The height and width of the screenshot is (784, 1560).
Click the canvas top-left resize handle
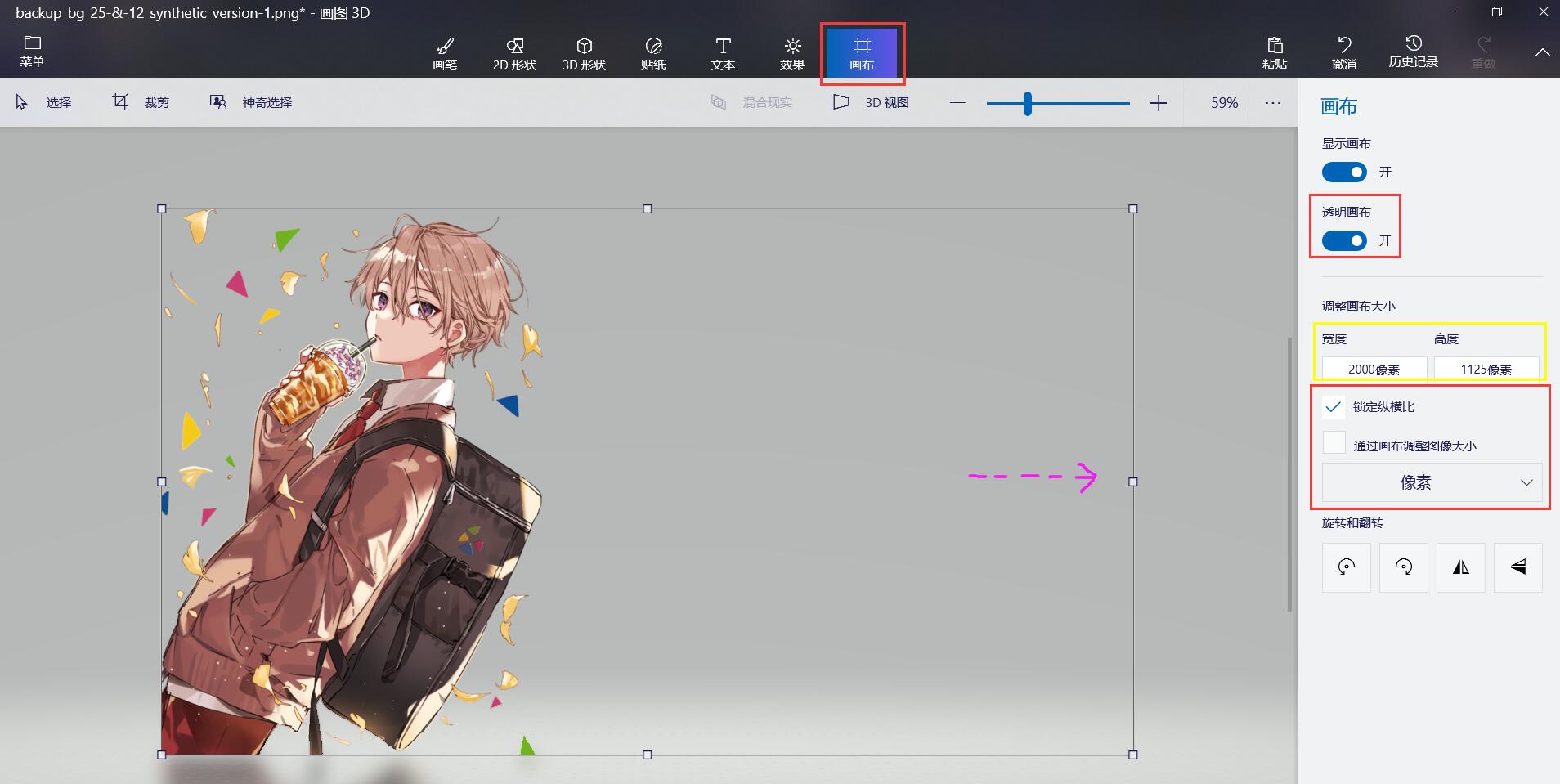tap(162, 209)
